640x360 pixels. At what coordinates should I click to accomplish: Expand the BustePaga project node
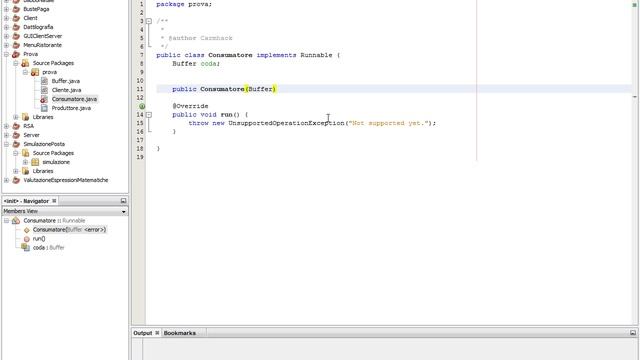7,9
